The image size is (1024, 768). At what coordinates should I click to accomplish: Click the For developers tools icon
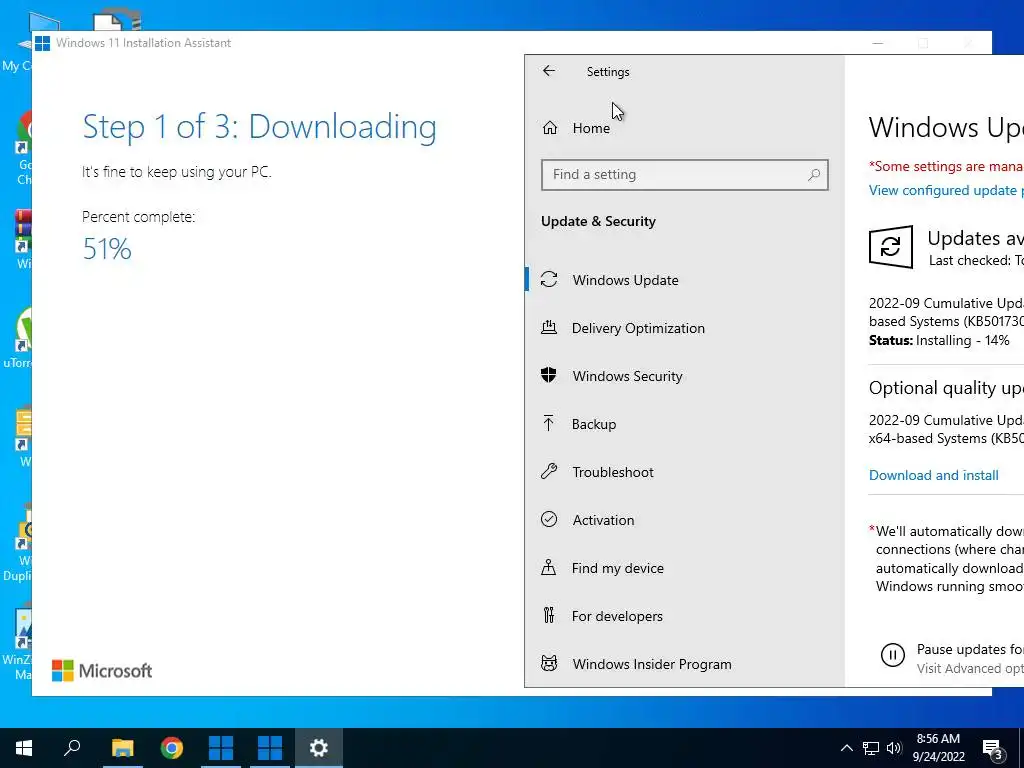[549, 615]
